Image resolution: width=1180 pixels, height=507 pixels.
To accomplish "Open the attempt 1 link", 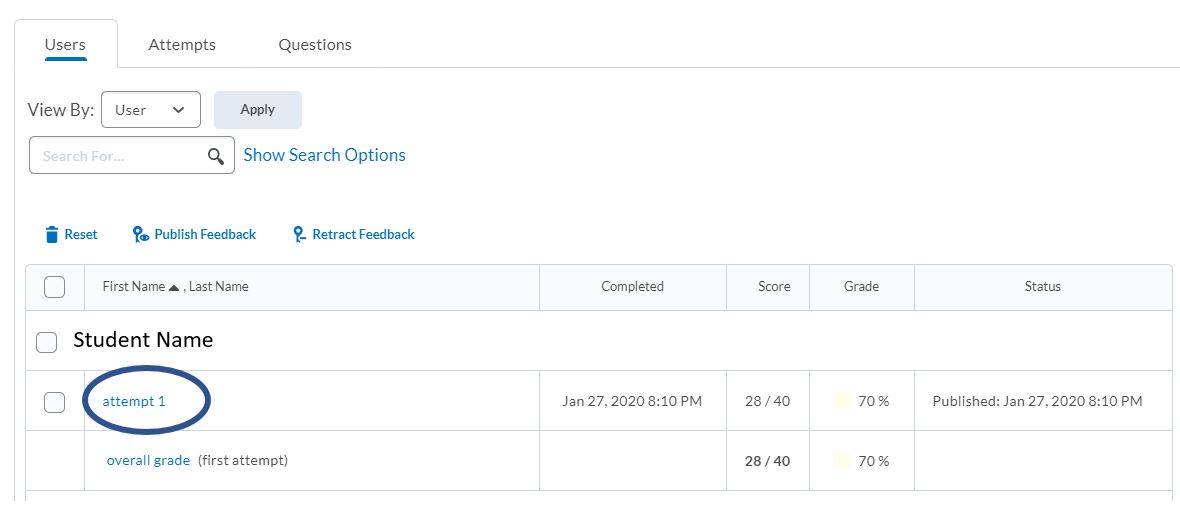I will tap(134, 401).
